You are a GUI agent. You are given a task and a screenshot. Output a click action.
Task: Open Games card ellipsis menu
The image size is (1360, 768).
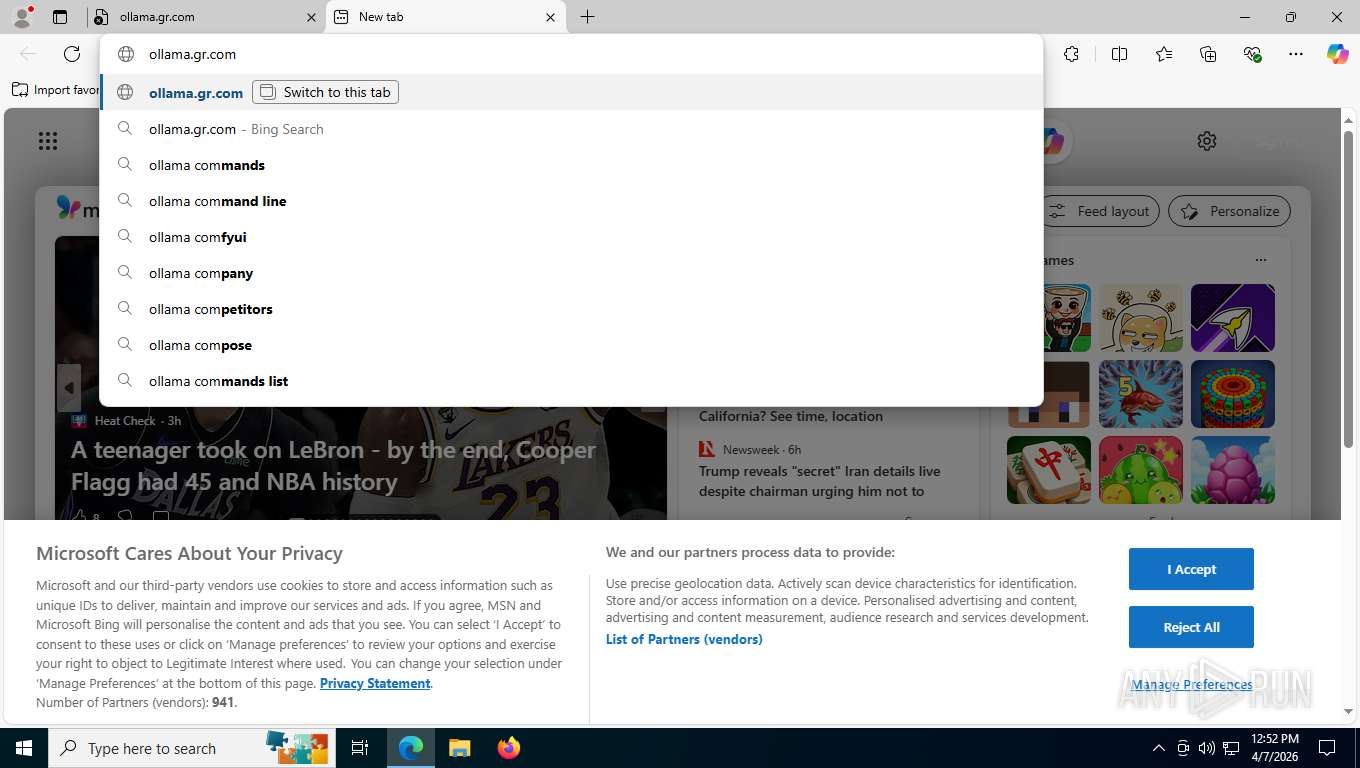coord(1261,260)
